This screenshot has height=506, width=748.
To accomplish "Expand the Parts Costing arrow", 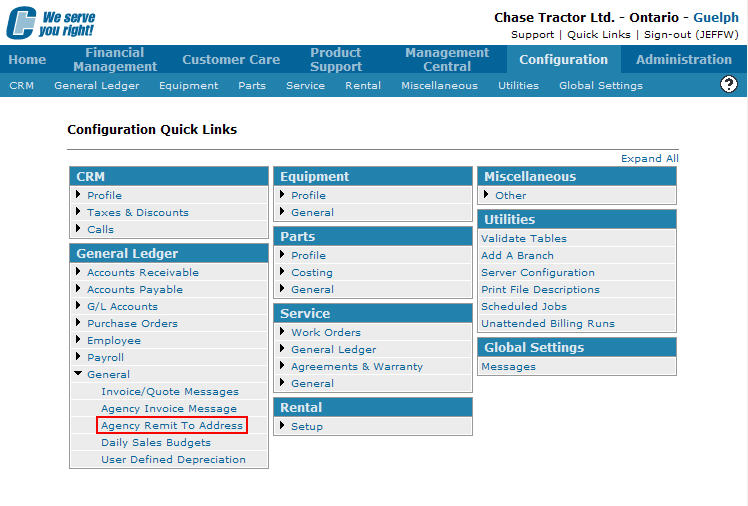I will pos(282,271).
